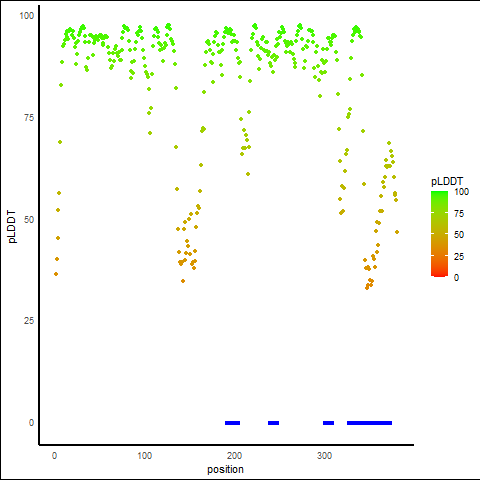
Task: Click the y-axis tick label 50
Action: (x=29, y=220)
